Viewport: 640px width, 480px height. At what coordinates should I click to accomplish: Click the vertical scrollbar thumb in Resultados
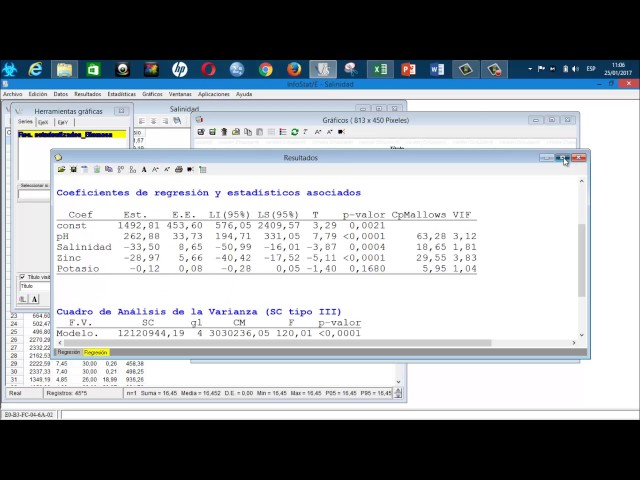(582, 260)
